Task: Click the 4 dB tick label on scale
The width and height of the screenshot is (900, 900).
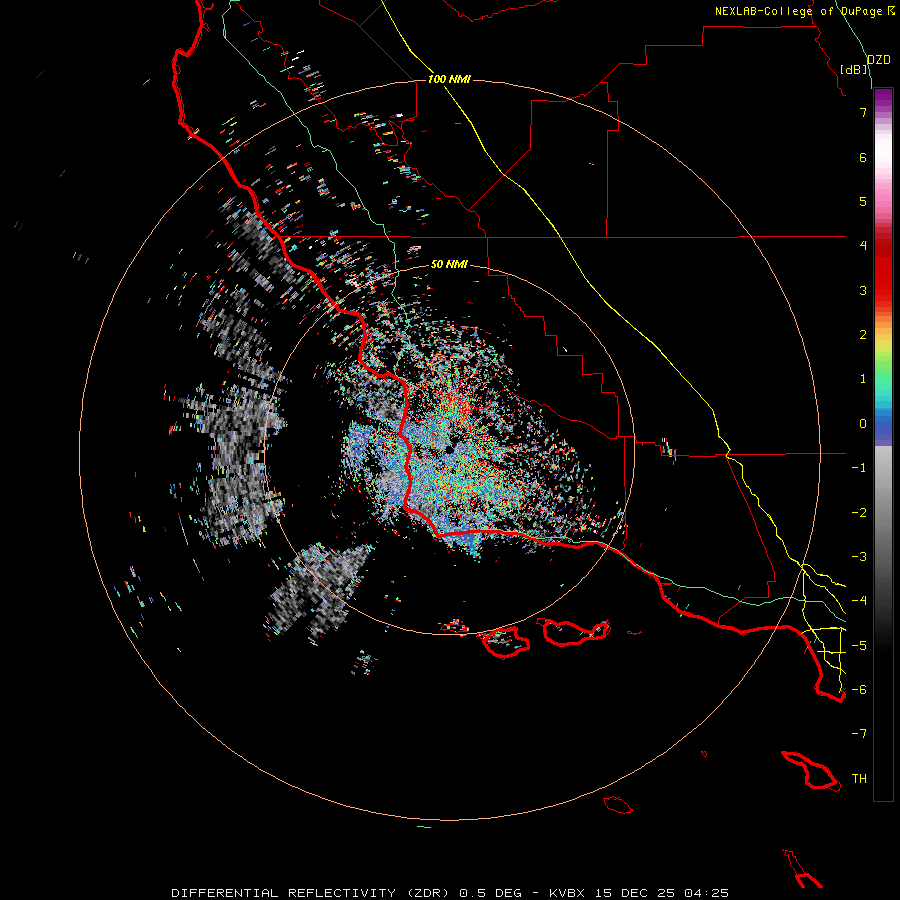Action: tap(863, 246)
